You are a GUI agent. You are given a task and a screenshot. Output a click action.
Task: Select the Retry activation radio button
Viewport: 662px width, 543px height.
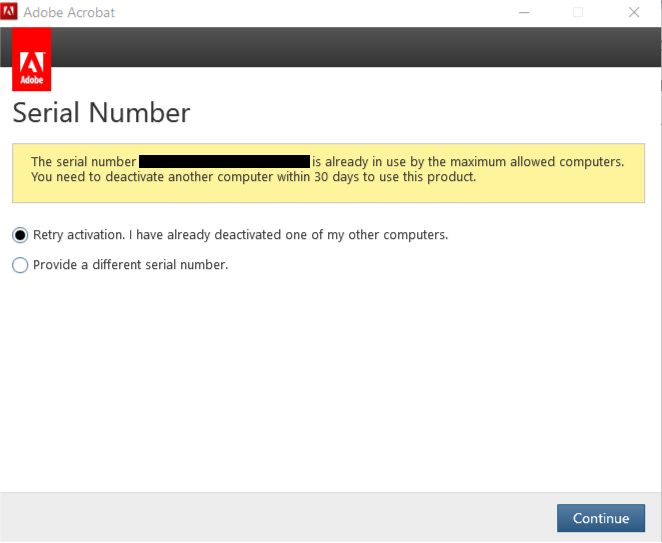[20, 235]
